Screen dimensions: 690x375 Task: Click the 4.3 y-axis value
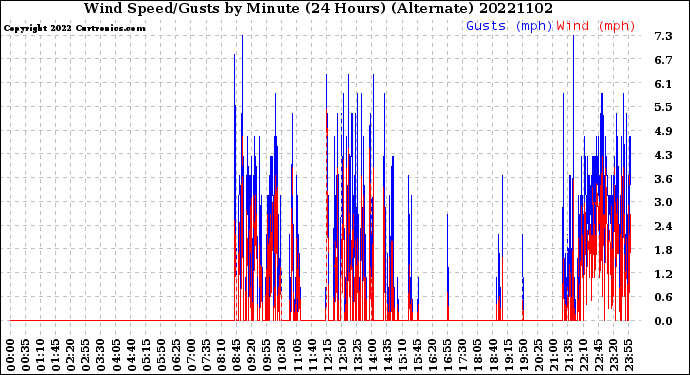pos(664,155)
